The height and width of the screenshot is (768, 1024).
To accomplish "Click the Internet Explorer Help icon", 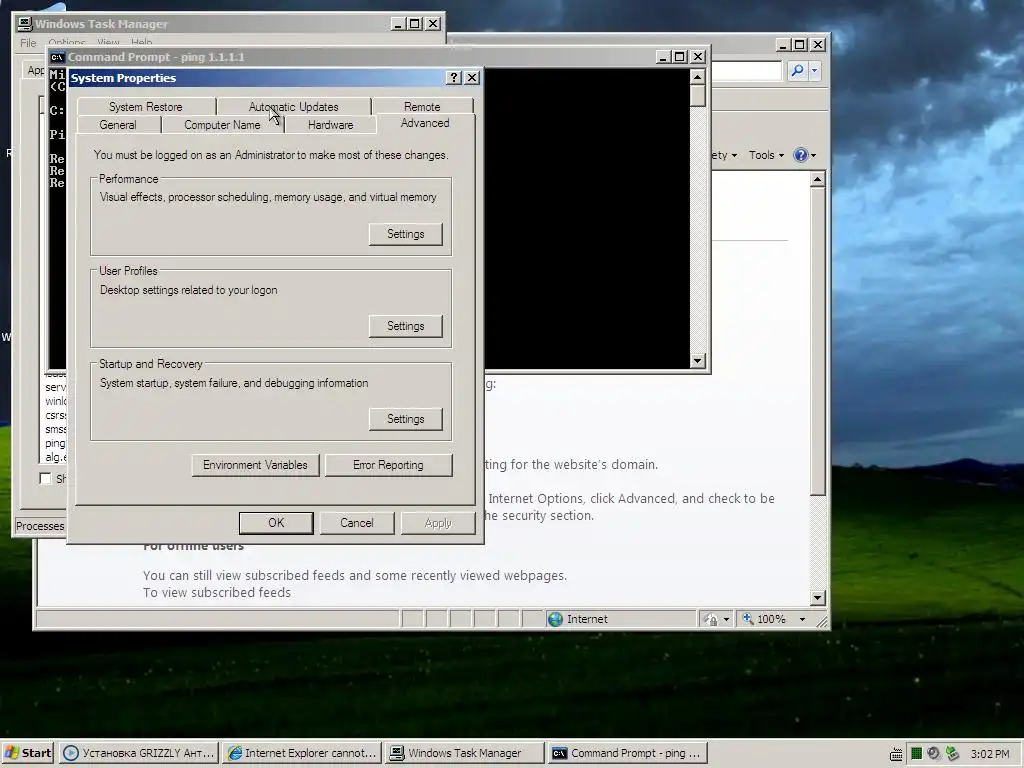I will coord(800,155).
